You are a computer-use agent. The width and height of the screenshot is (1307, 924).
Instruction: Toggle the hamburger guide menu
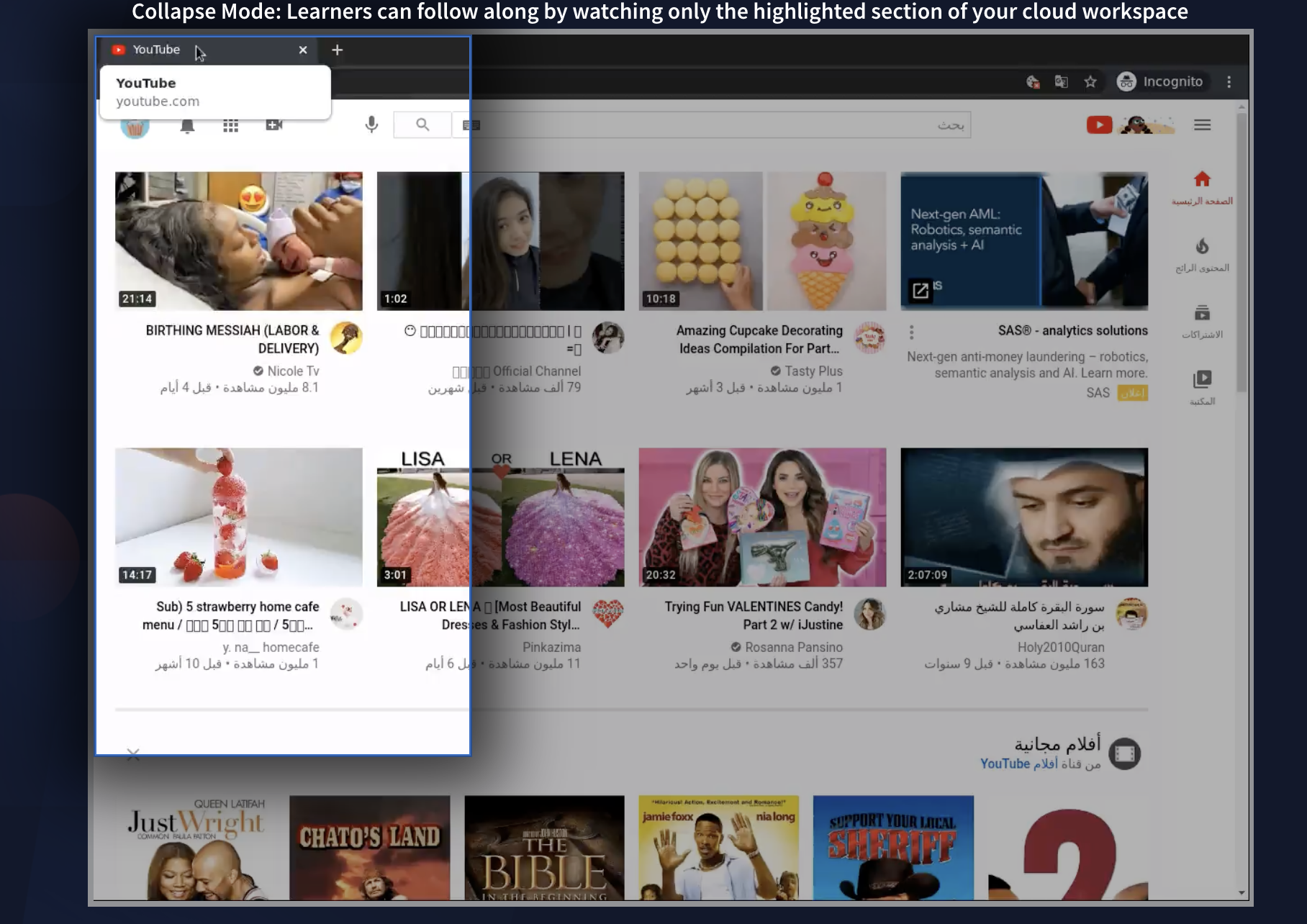1202,125
